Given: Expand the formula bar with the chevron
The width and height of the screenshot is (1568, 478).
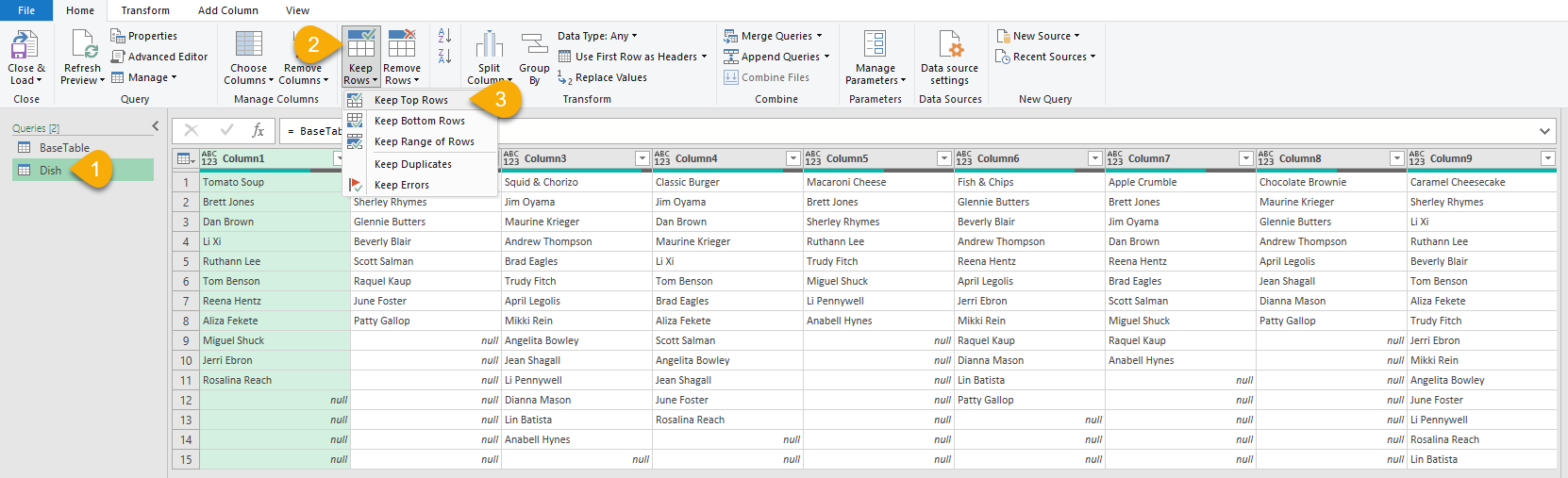Looking at the screenshot, I should click(x=1544, y=131).
